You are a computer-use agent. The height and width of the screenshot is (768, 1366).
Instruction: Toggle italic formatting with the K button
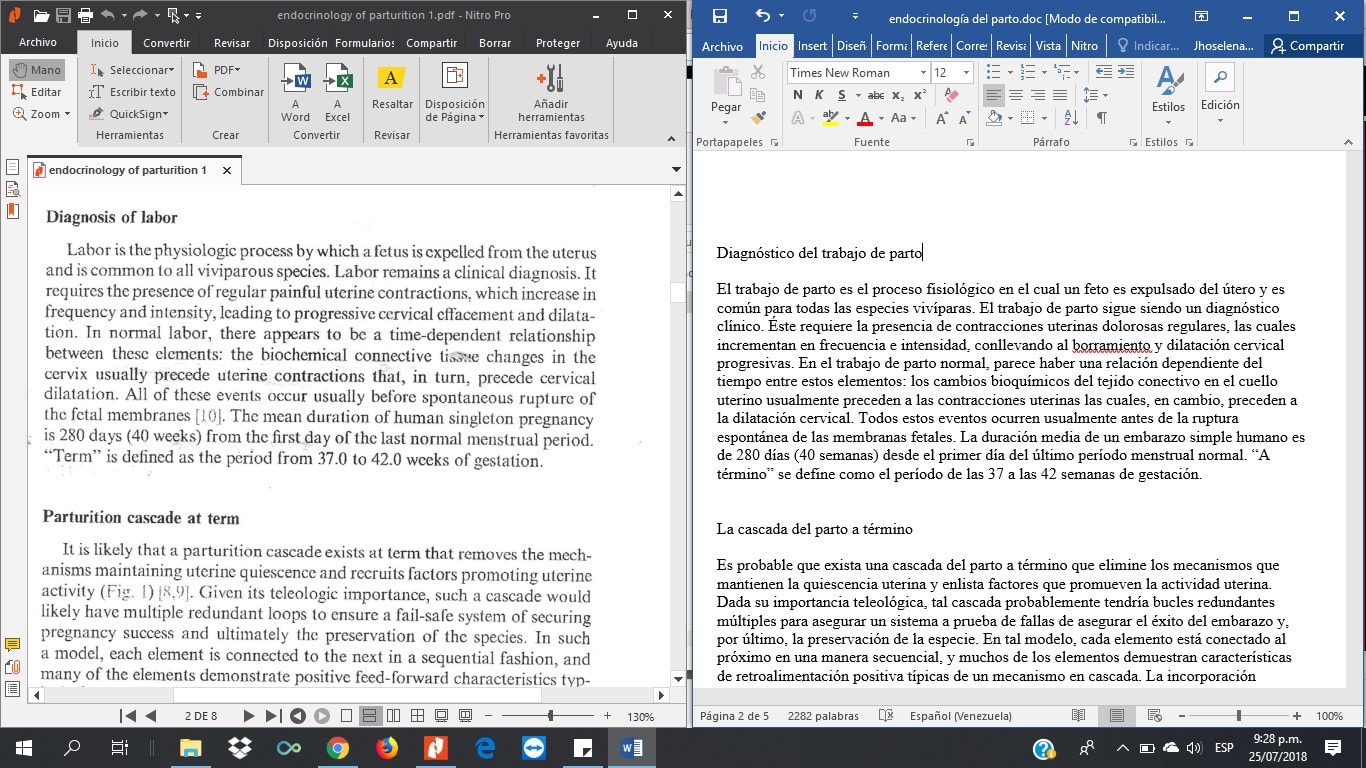click(x=819, y=95)
